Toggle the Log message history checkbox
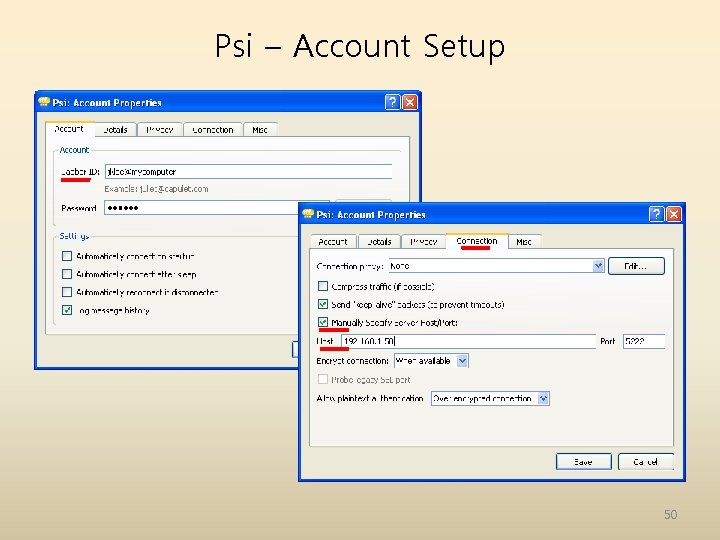Viewport: 720px width, 540px height. (67, 310)
